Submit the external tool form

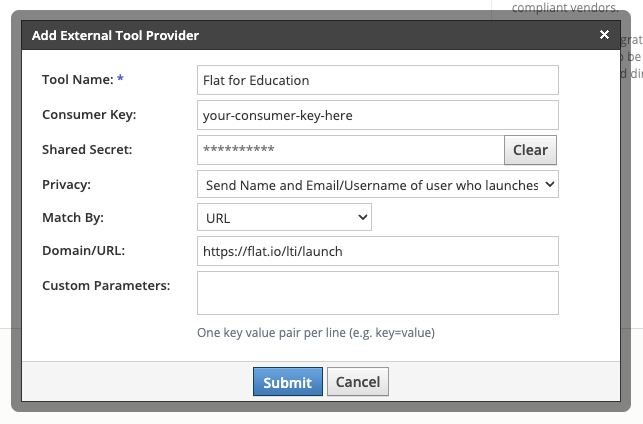click(287, 382)
